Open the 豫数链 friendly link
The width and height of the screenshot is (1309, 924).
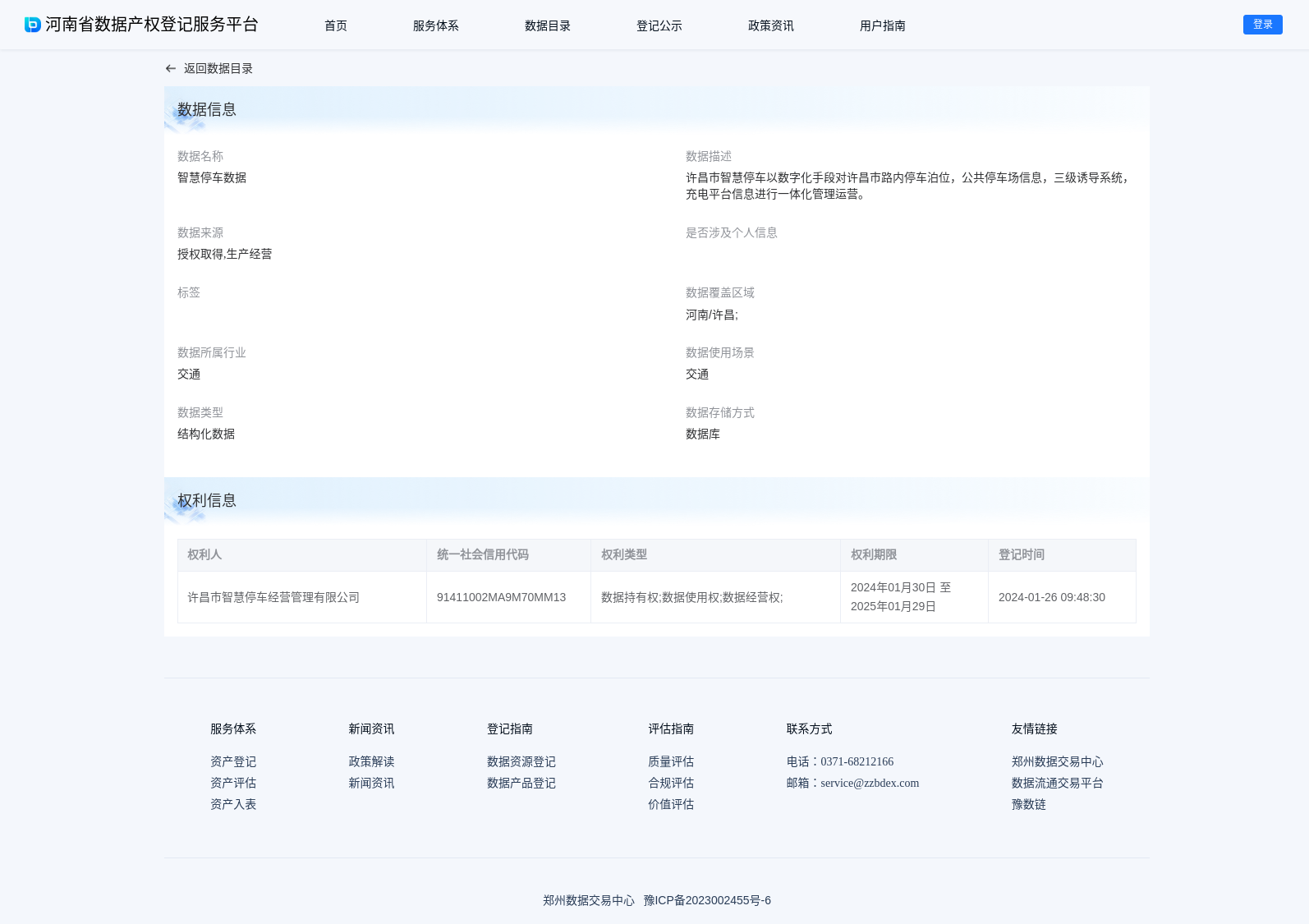point(1029,805)
